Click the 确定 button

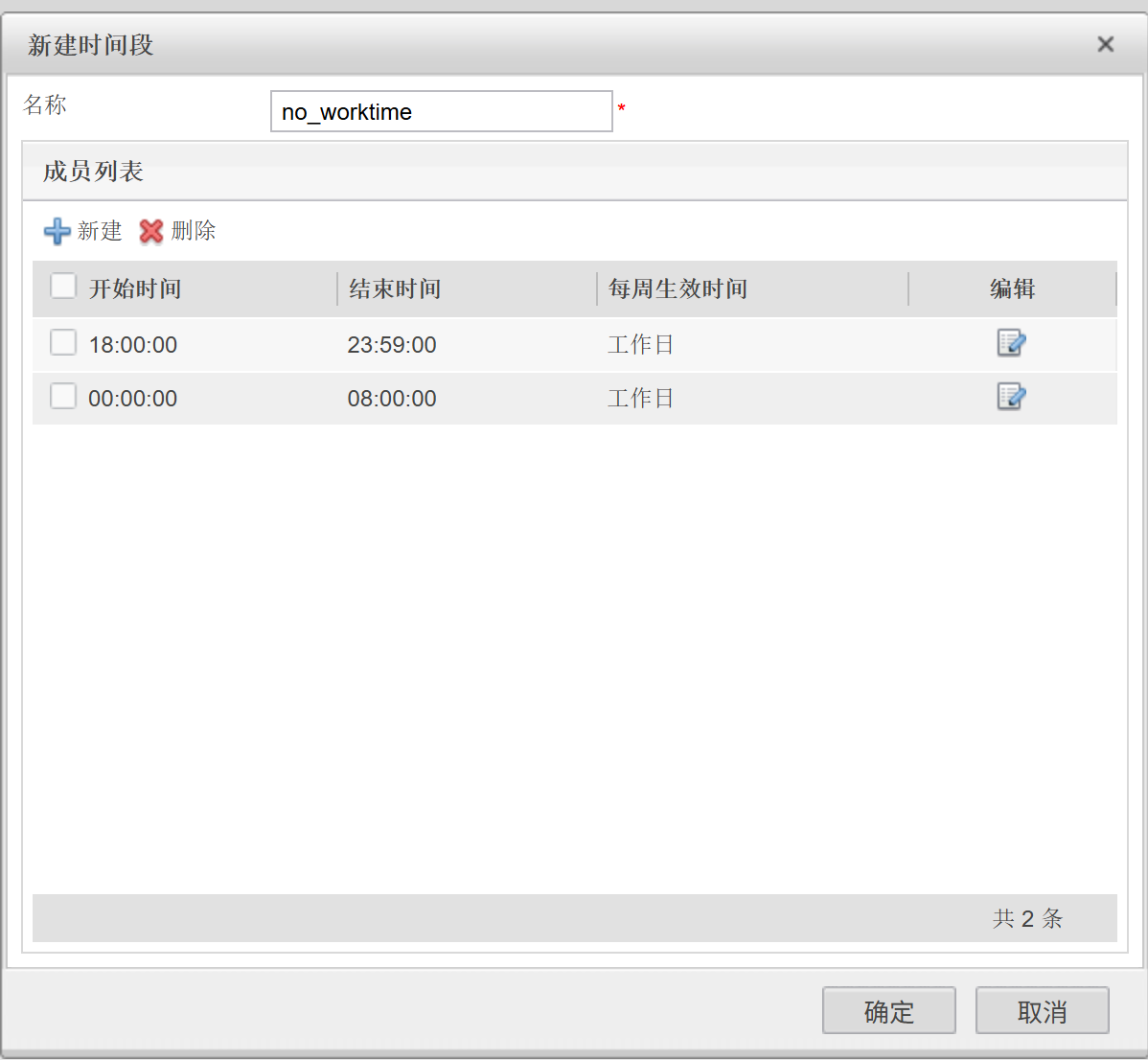[x=889, y=1011]
